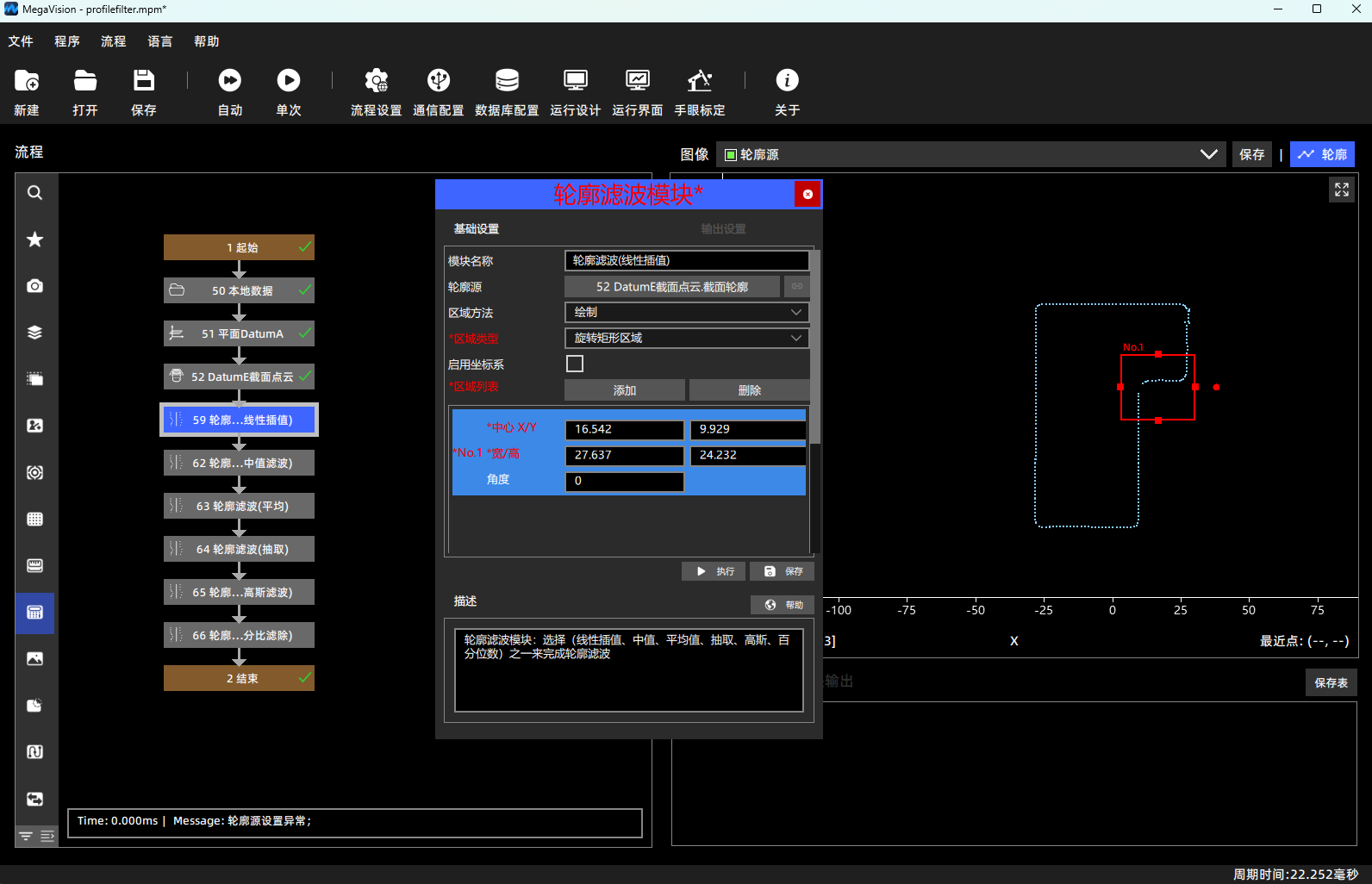Click the link icon beside 轮廓源 field

click(x=797, y=286)
